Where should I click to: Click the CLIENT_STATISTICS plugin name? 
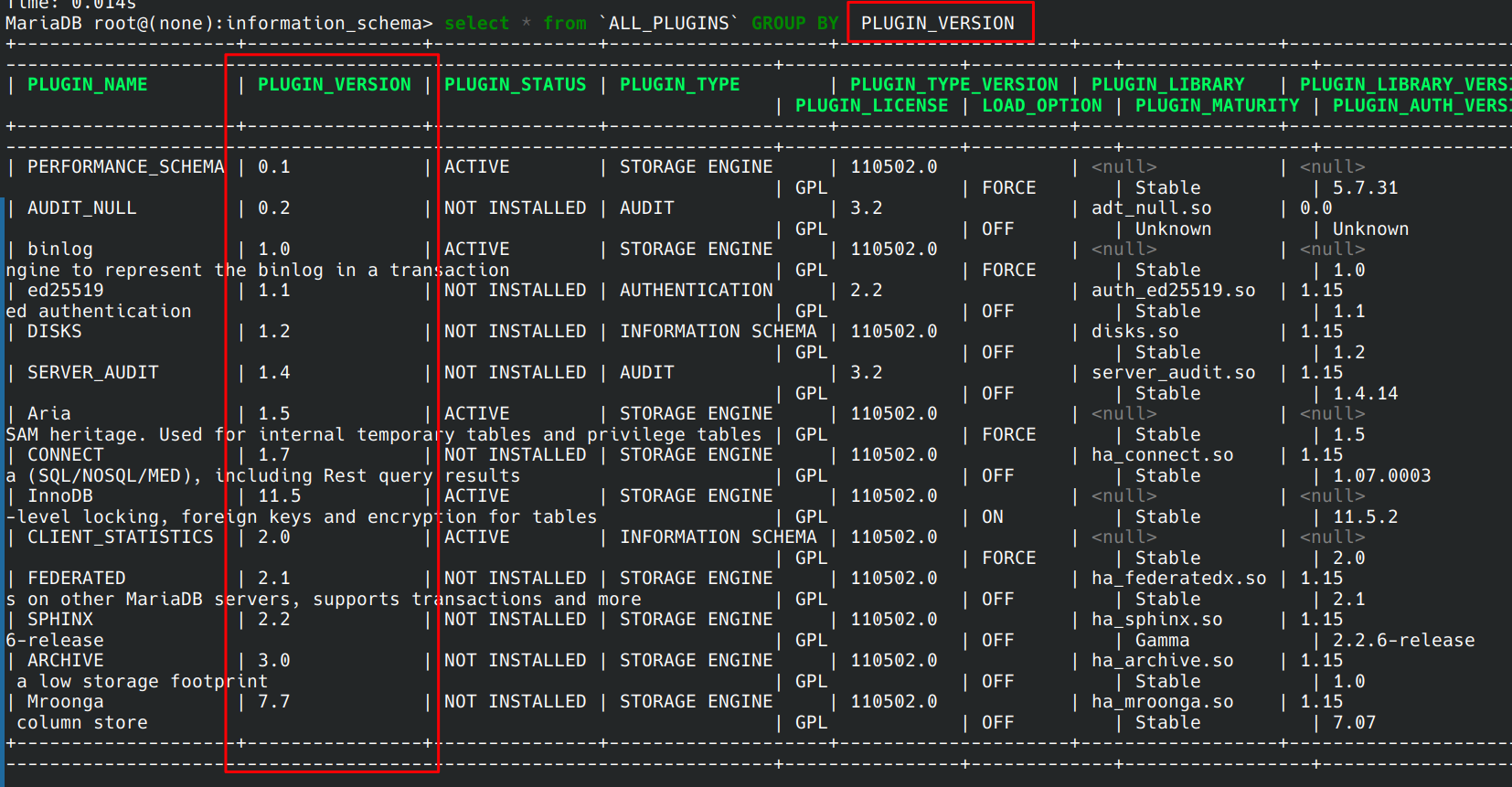click(x=120, y=537)
